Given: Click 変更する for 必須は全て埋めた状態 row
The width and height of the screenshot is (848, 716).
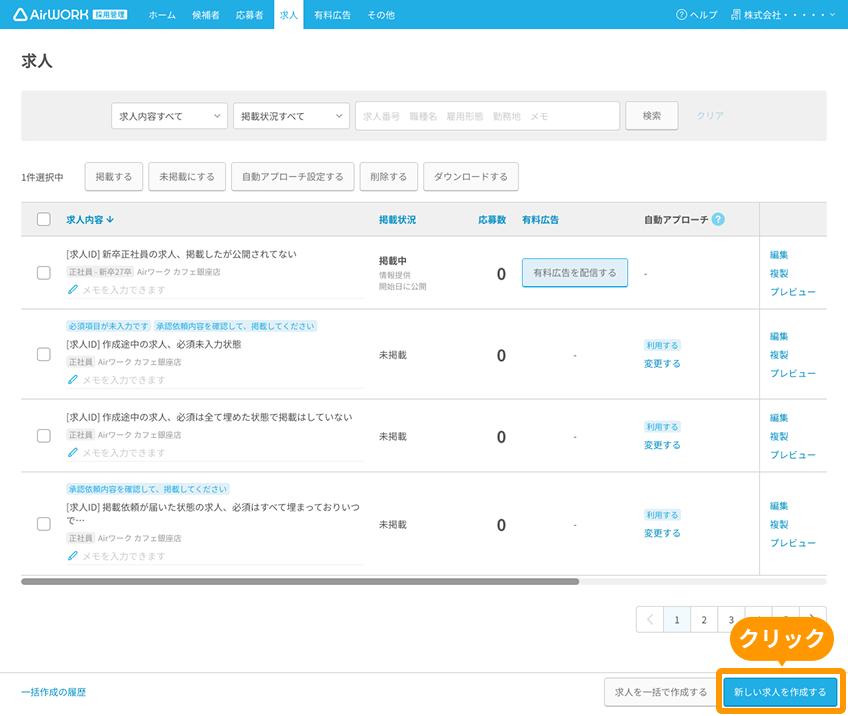Looking at the screenshot, I should (662, 445).
